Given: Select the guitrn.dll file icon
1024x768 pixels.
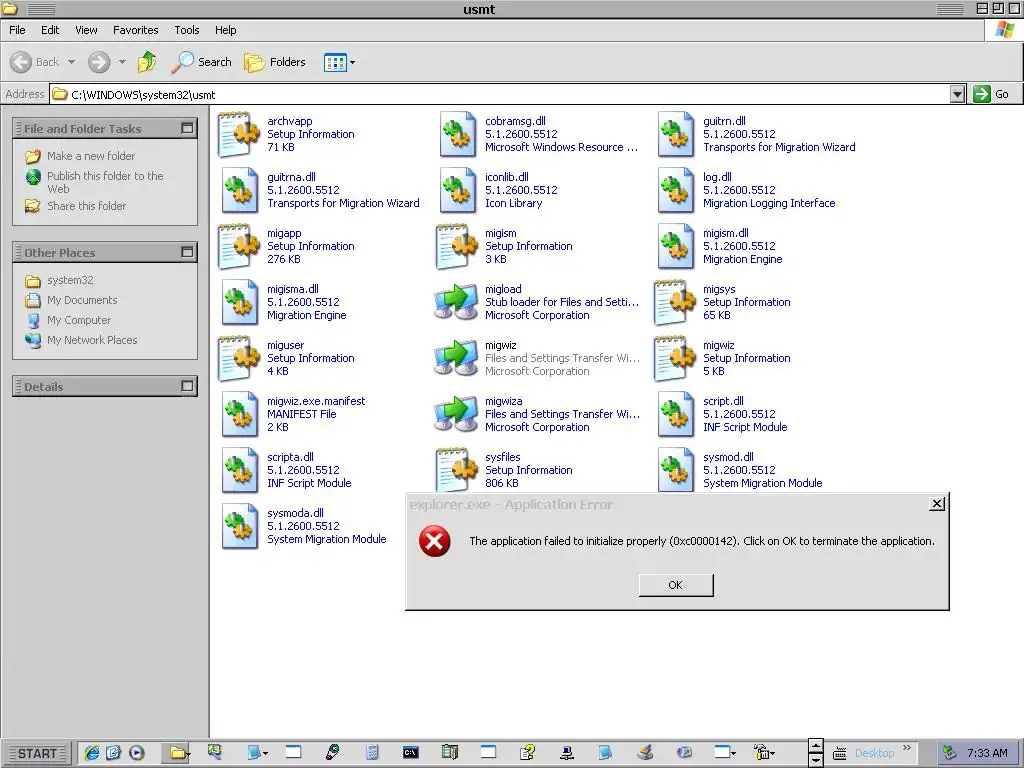Looking at the screenshot, I should (x=675, y=134).
